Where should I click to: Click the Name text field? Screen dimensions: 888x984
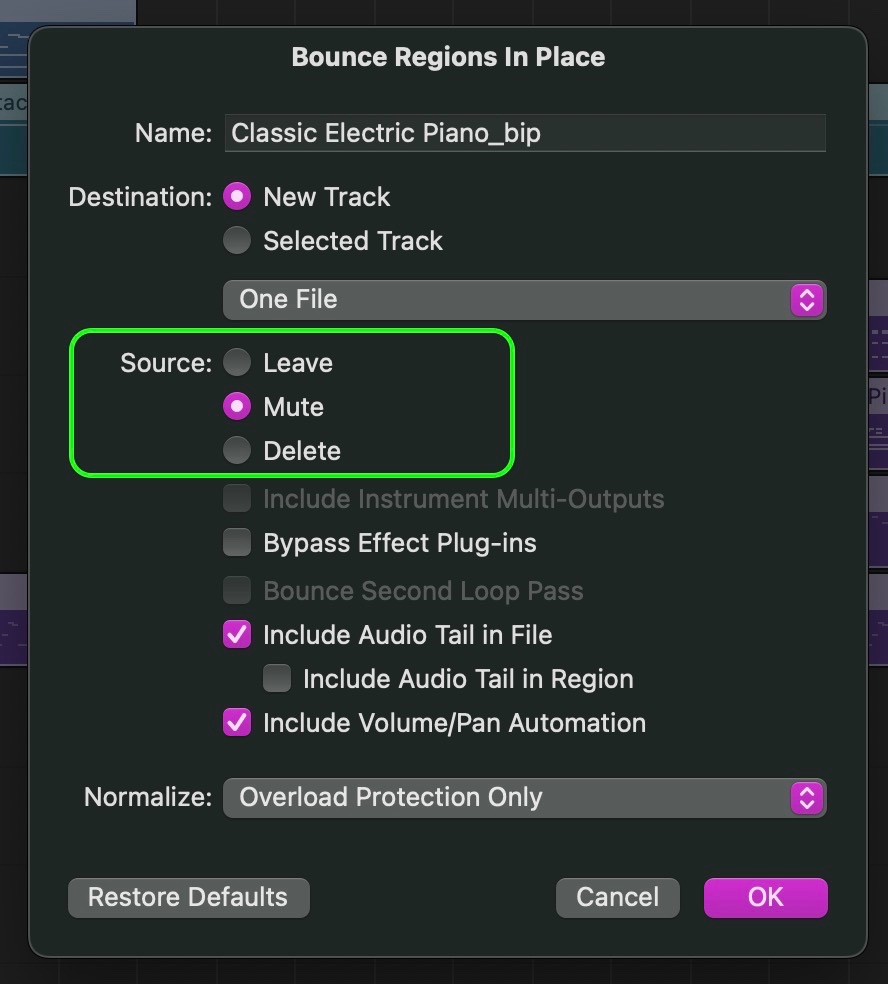(x=526, y=133)
